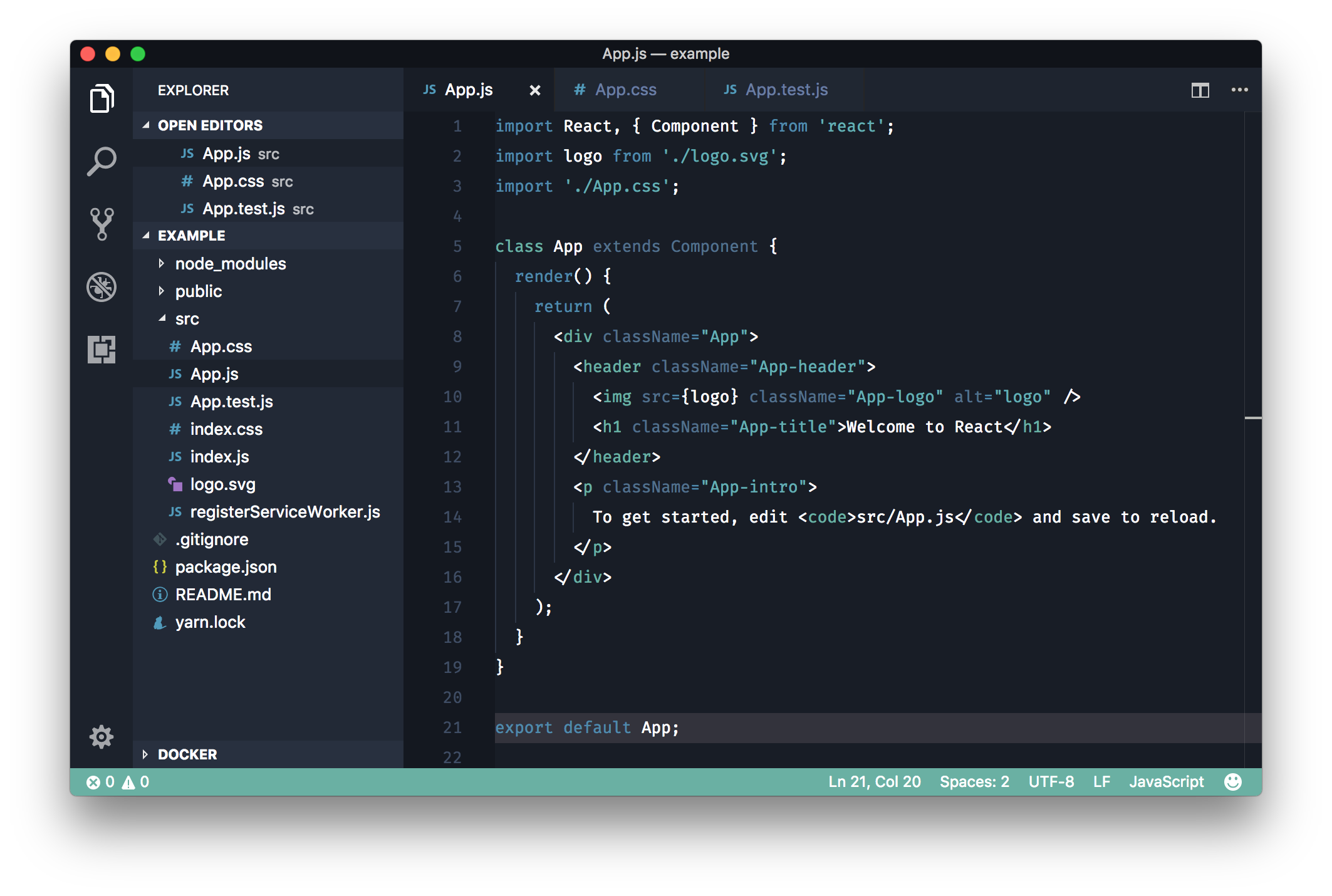Screen dimensions: 1332x896
Task: Expand the Docker section
Action: tap(145, 754)
